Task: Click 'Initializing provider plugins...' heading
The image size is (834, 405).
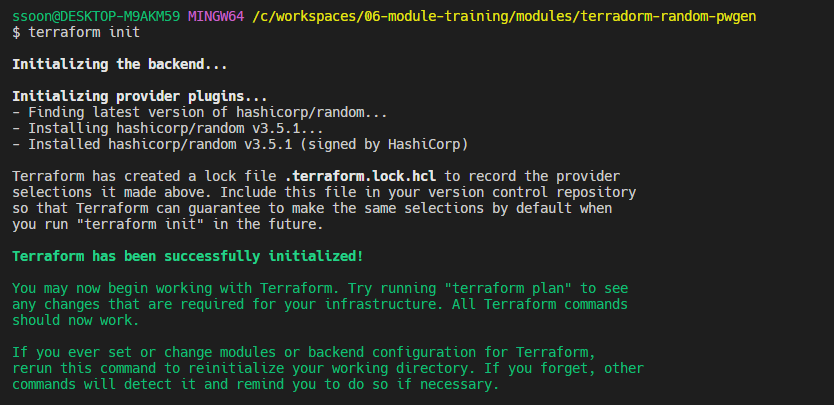Action: [140, 96]
